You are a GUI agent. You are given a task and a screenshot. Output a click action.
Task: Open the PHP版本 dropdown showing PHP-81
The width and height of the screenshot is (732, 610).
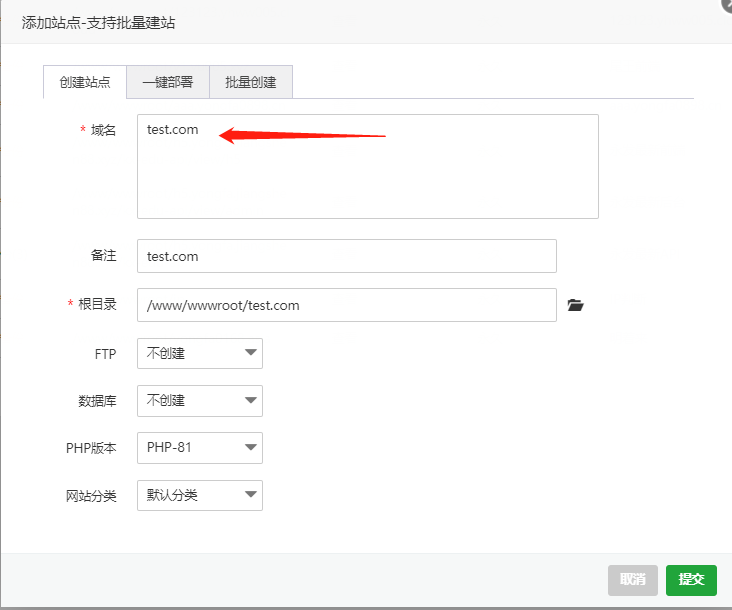(x=200, y=448)
